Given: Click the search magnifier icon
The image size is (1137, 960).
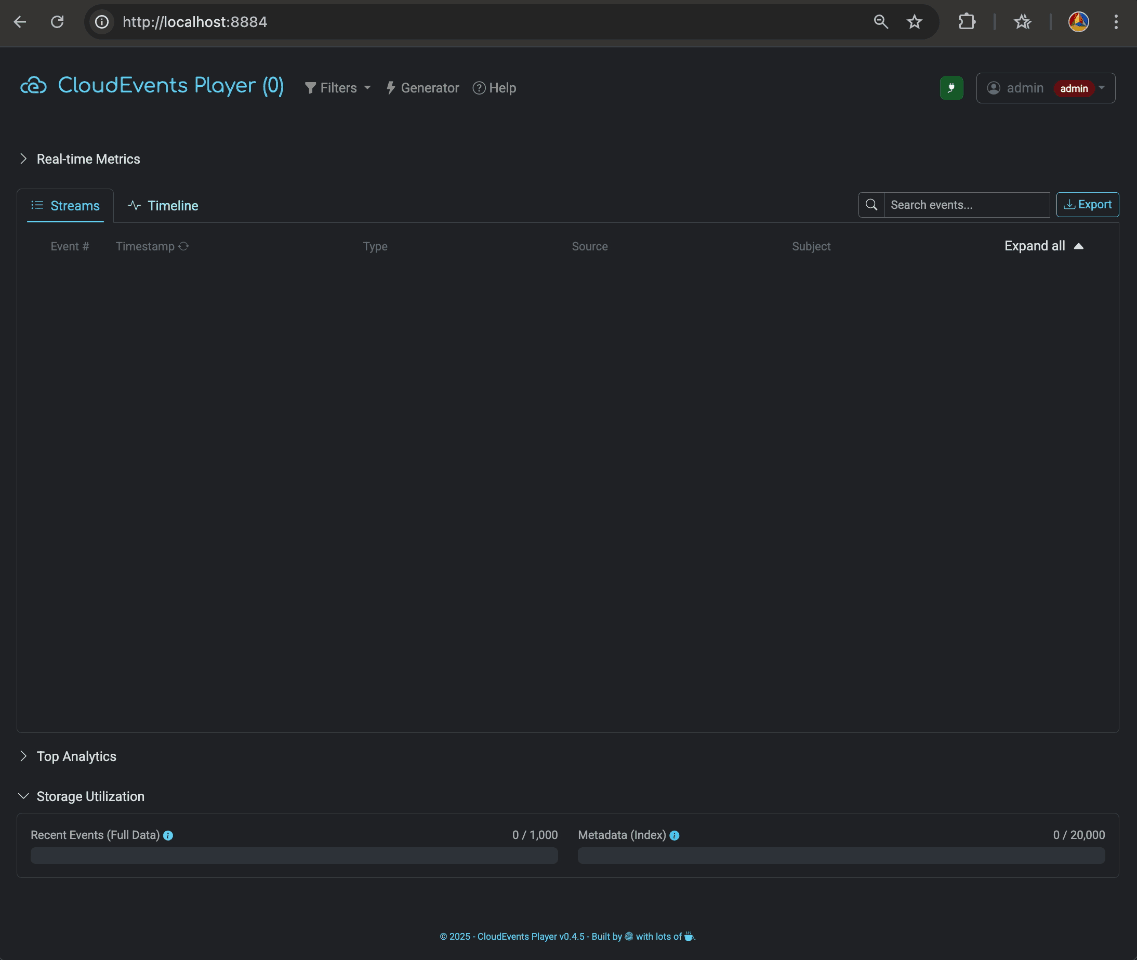Looking at the screenshot, I should (870, 205).
